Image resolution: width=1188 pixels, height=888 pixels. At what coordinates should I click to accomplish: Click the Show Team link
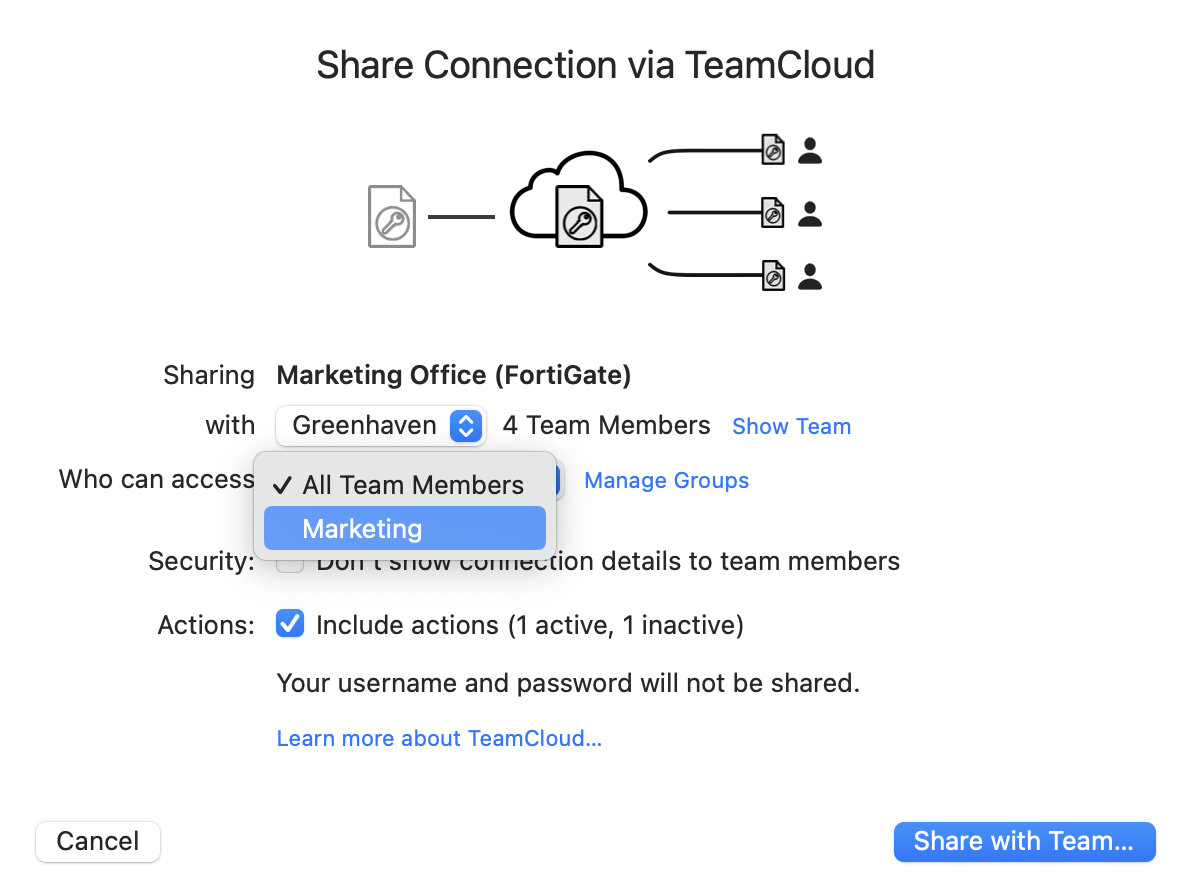coord(791,427)
